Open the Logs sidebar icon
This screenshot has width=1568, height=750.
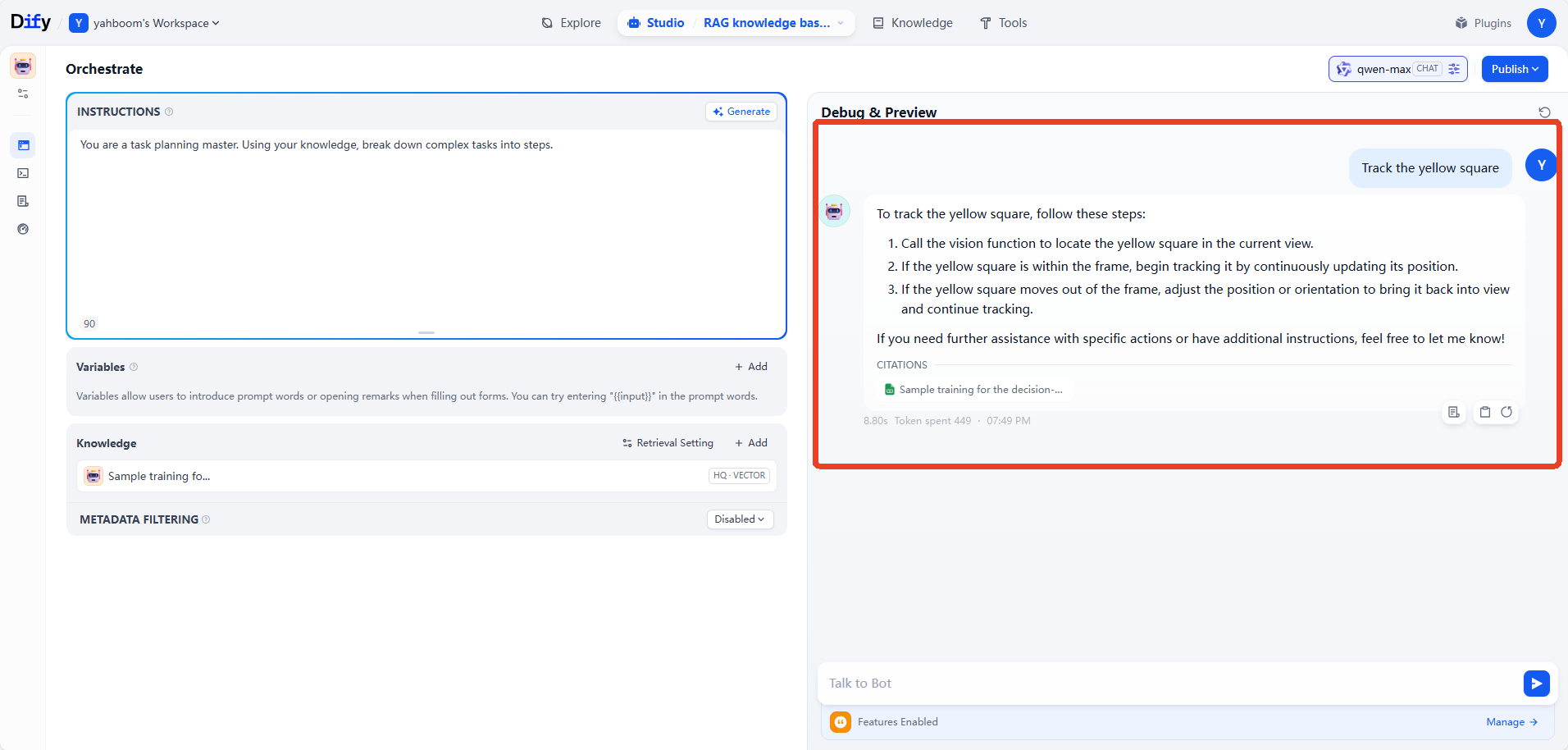pos(23,201)
